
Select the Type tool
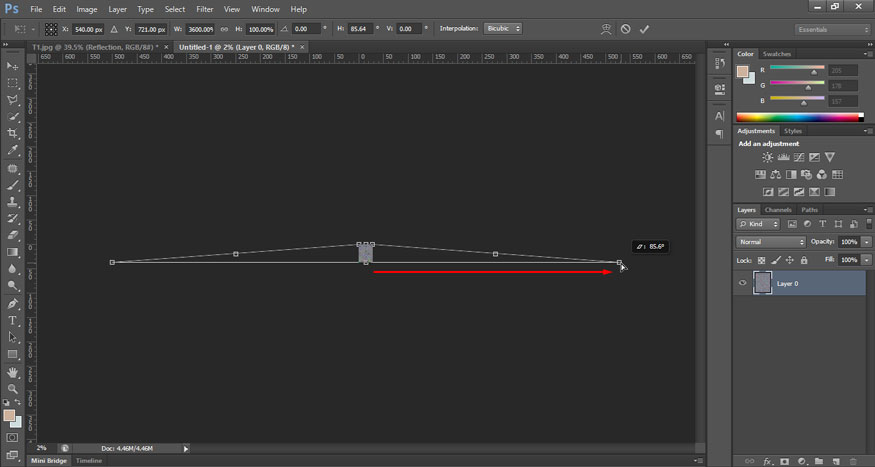(x=13, y=320)
